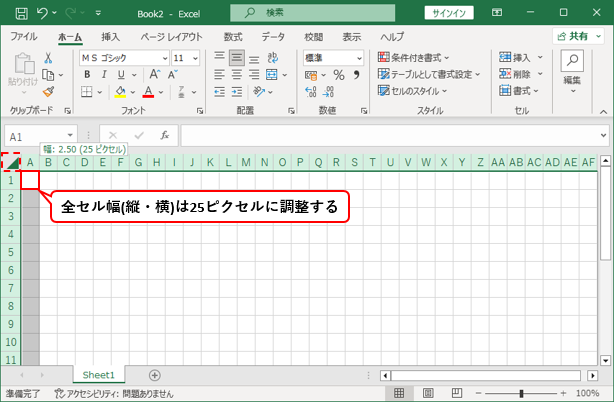Viewport: 614px width, 402px height.
Task: Switch to ページ レイアウト tab
Action: (172, 37)
